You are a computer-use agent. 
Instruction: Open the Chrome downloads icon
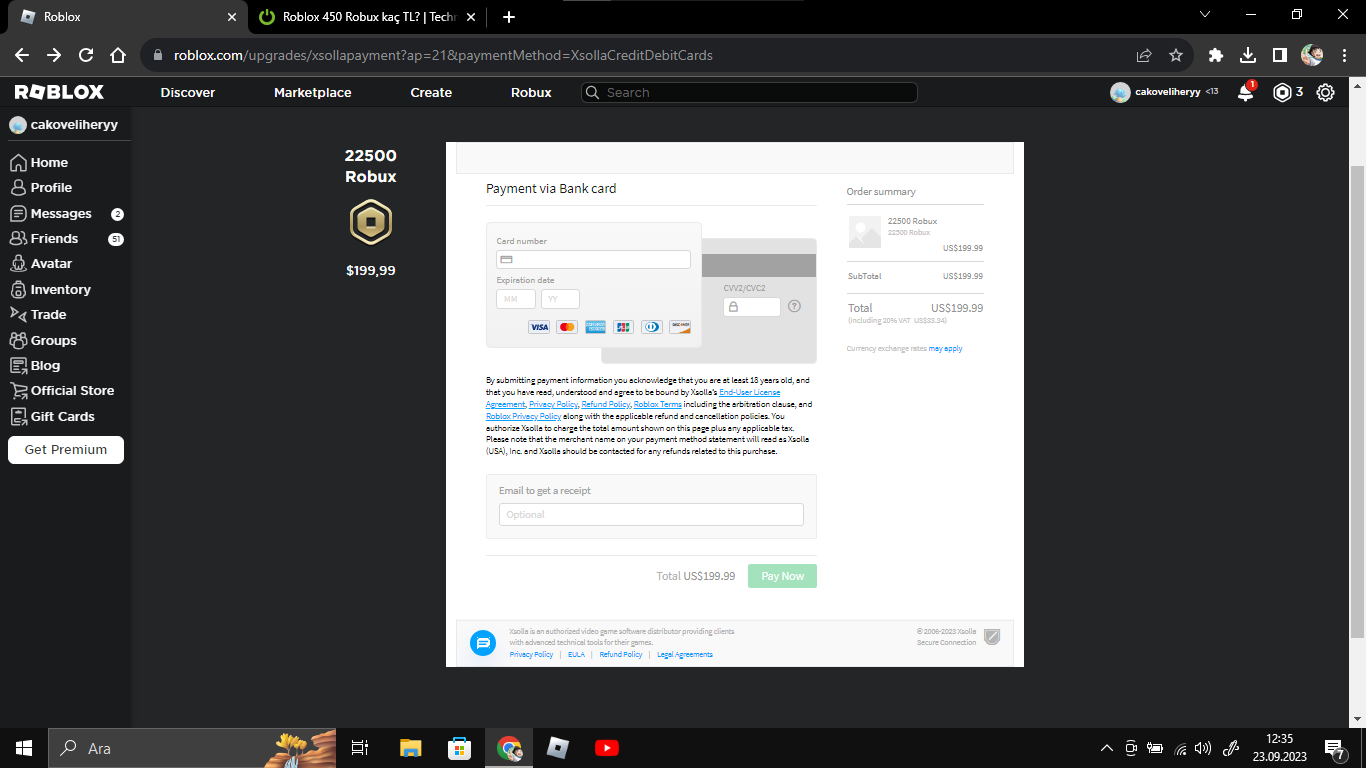[1248, 55]
